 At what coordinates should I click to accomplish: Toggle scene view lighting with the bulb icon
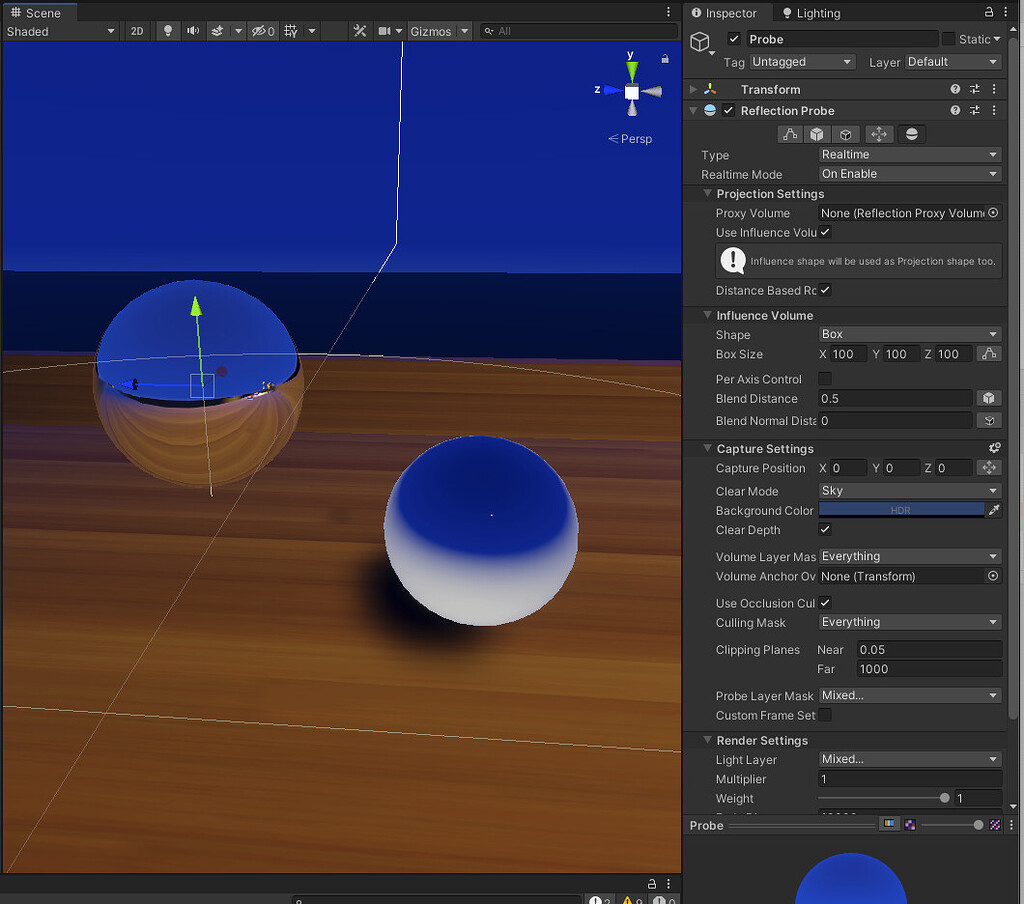pos(167,31)
